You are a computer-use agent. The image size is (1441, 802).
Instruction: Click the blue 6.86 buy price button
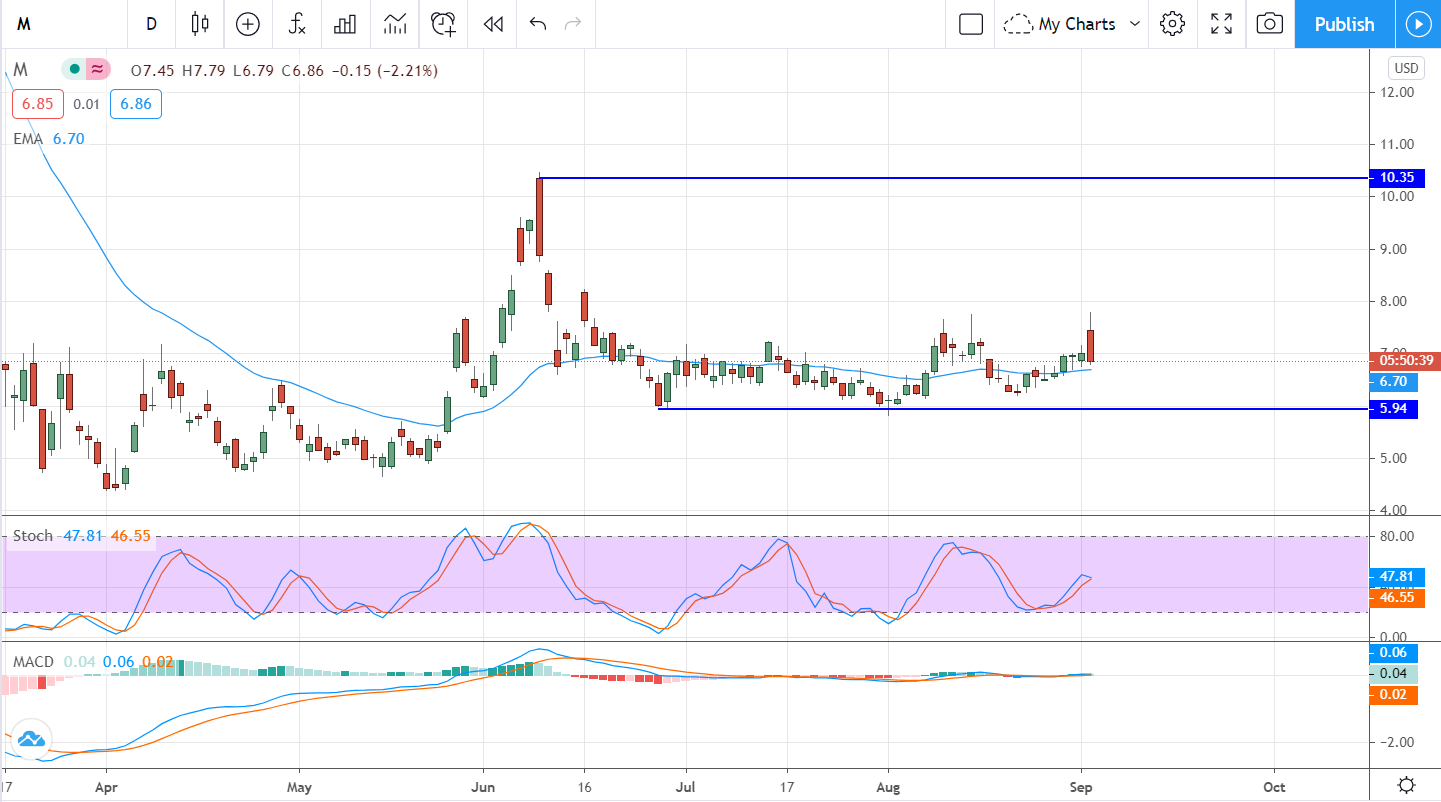click(x=135, y=104)
